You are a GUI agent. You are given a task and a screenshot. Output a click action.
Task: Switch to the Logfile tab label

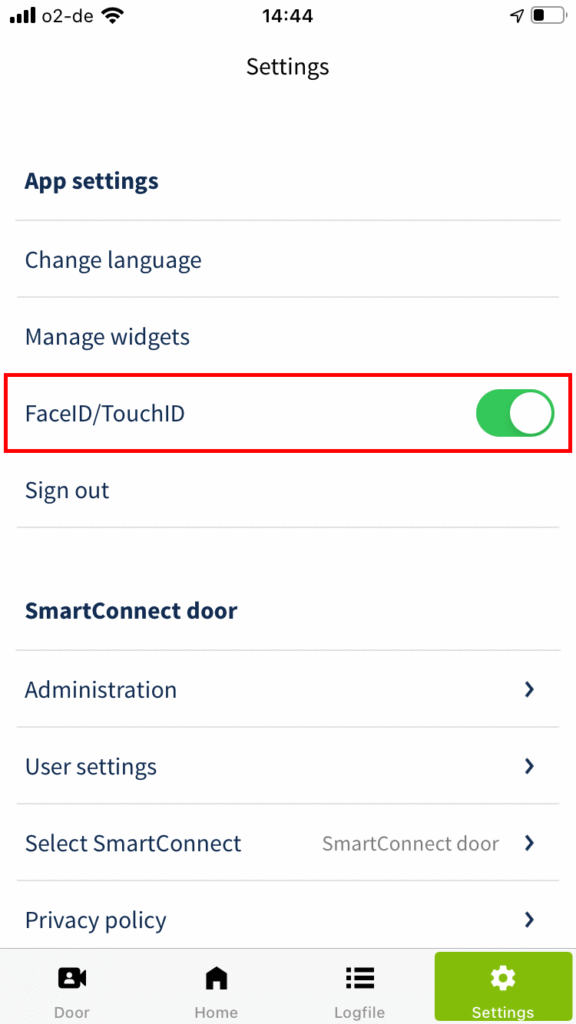click(360, 1012)
